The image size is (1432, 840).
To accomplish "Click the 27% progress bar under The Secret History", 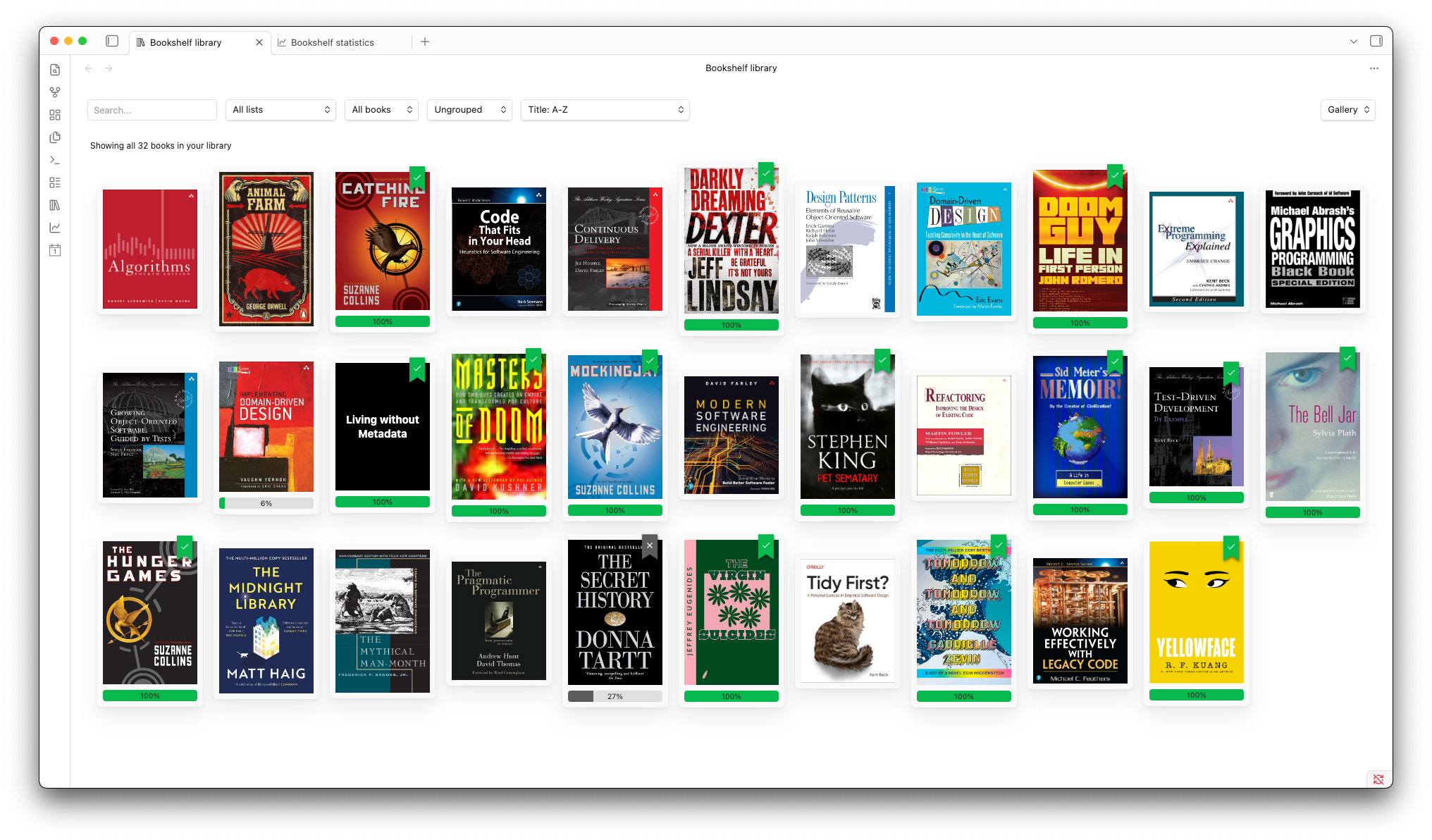I will (x=615, y=696).
